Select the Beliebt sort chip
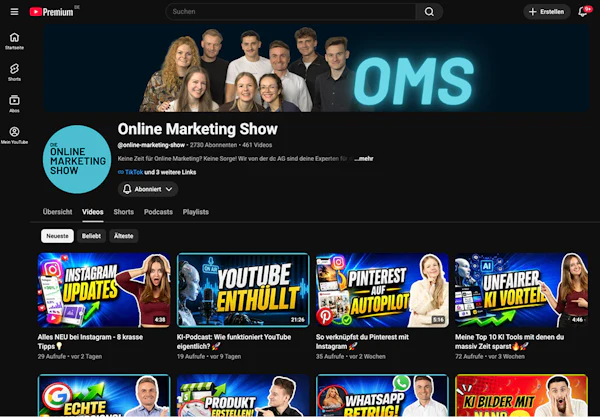The height and width of the screenshot is (417, 600). (x=91, y=236)
